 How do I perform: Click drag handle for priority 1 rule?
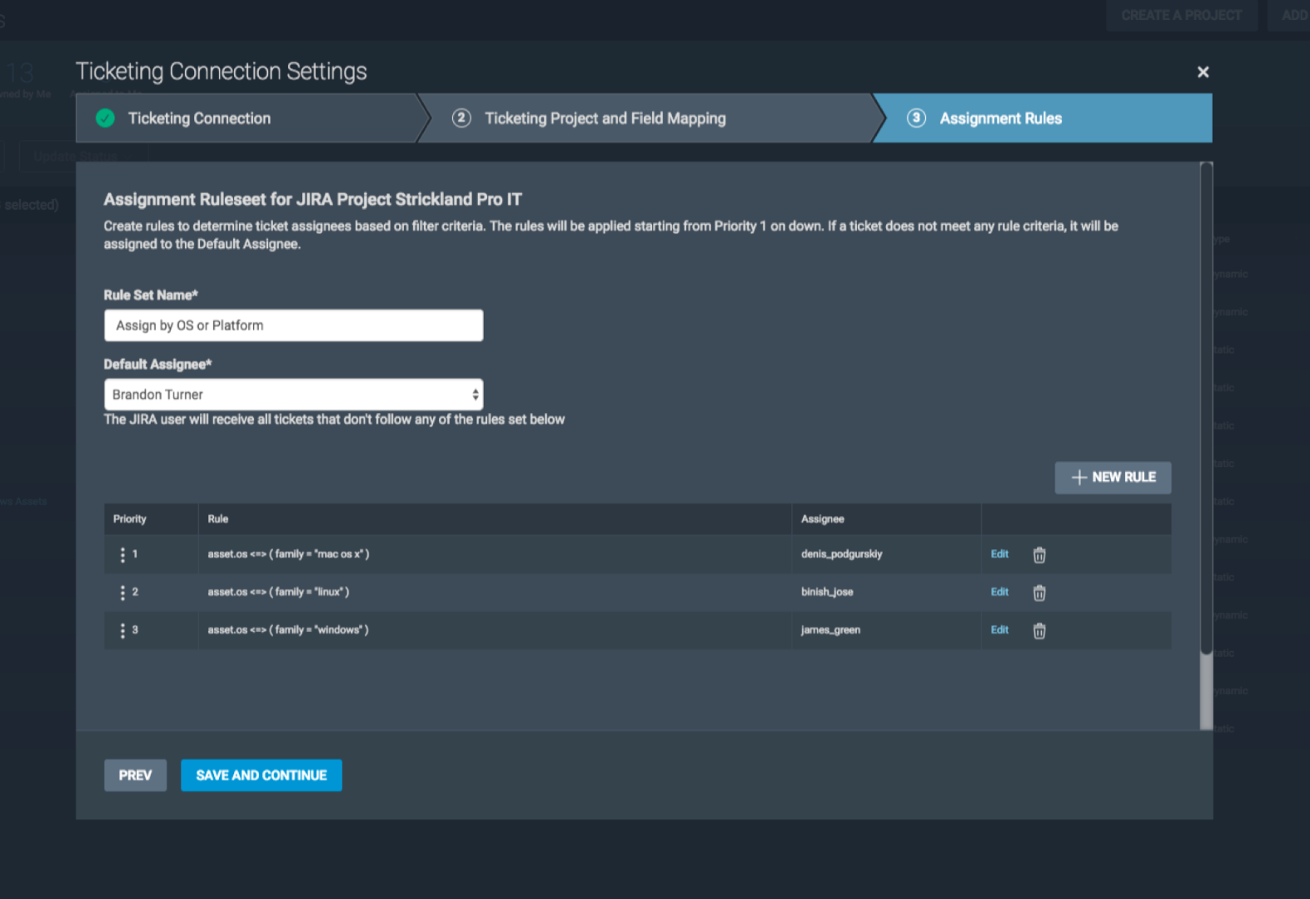(x=123, y=555)
